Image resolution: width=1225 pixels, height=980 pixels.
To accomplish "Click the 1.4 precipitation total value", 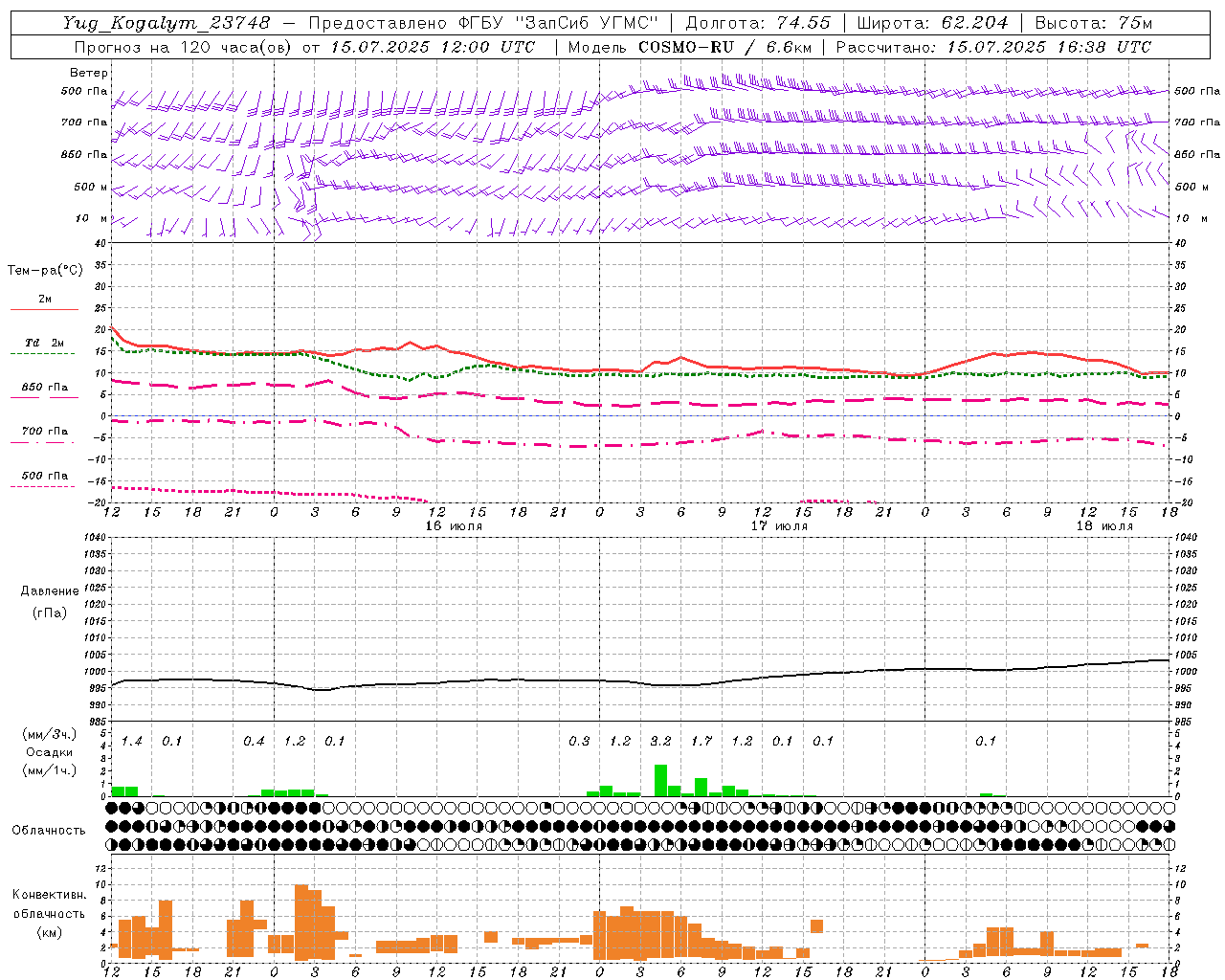I will click(x=131, y=741).
